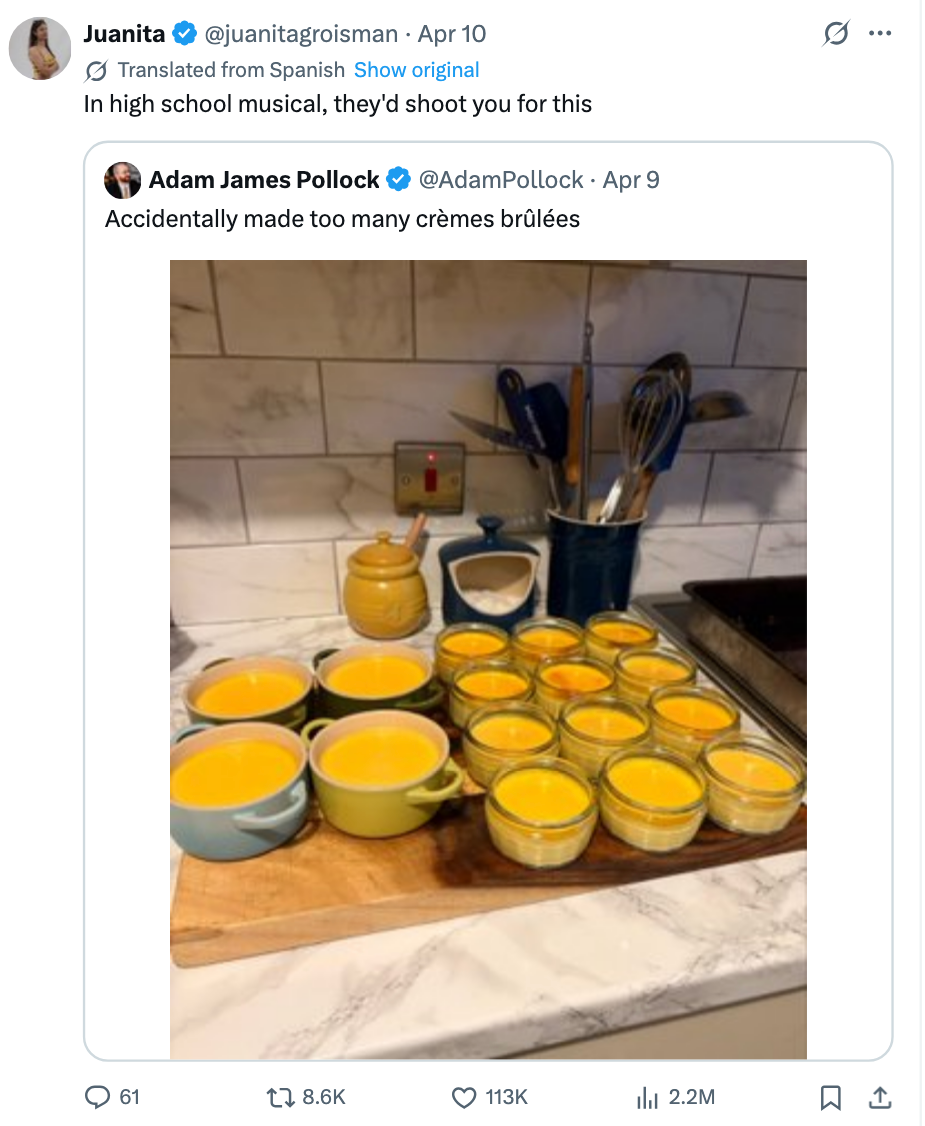View analytics showing 2.2M views

(x=647, y=1097)
